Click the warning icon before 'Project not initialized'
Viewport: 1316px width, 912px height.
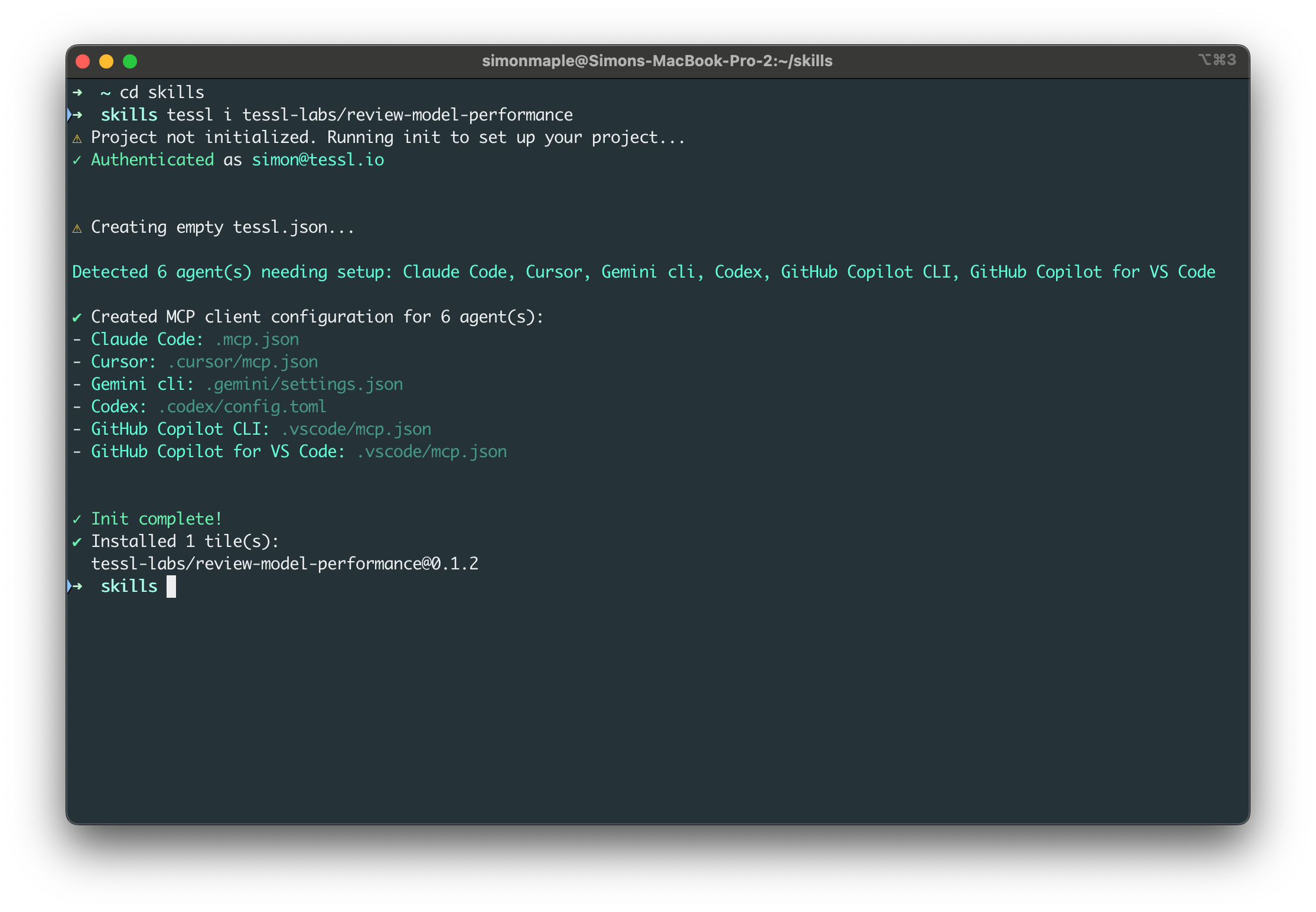click(77, 139)
